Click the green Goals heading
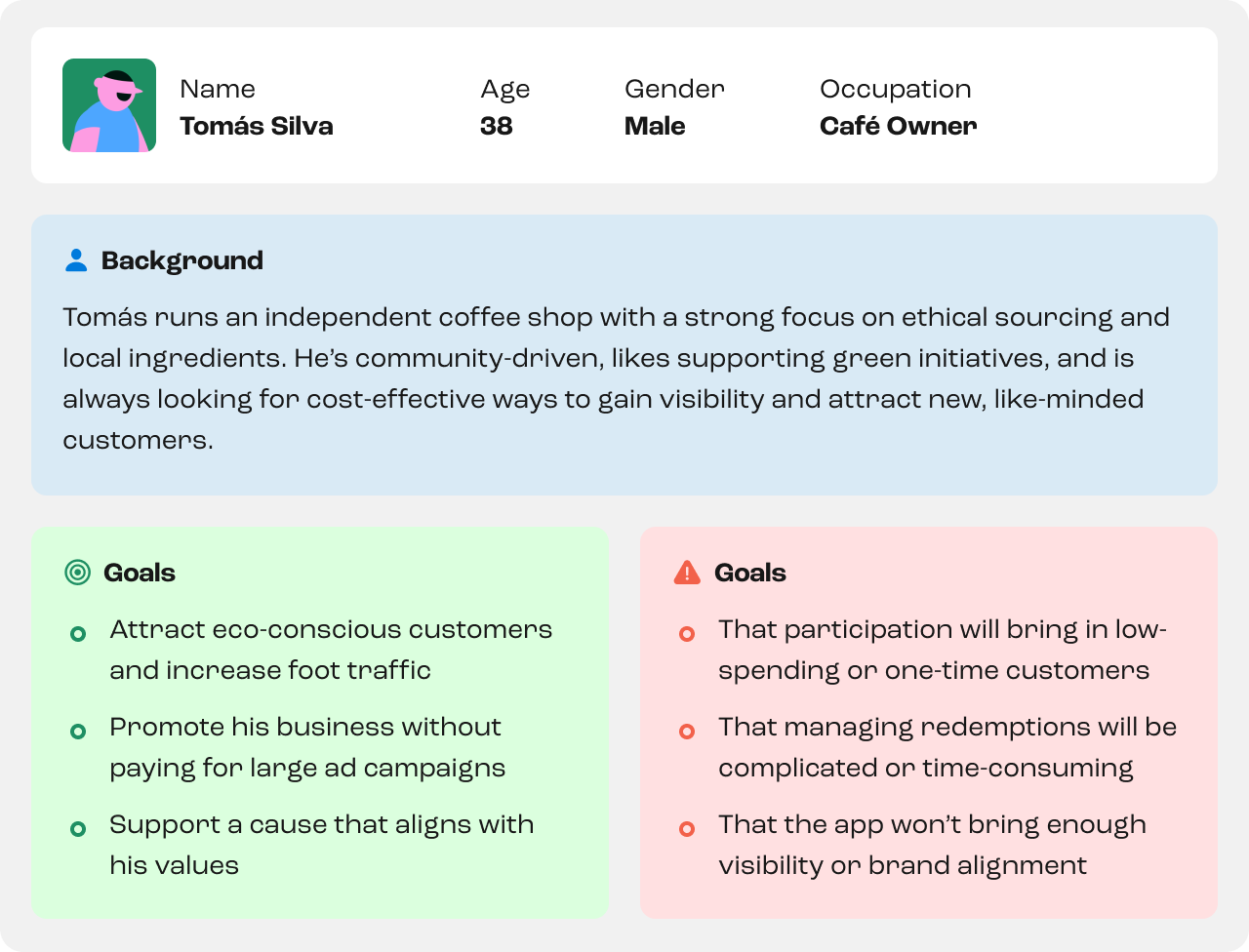The image size is (1249, 952). 140,573
